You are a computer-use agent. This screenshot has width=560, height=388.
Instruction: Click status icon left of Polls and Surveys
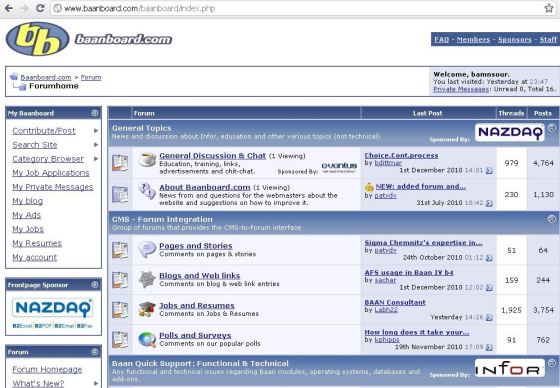[x=120, y=339]
